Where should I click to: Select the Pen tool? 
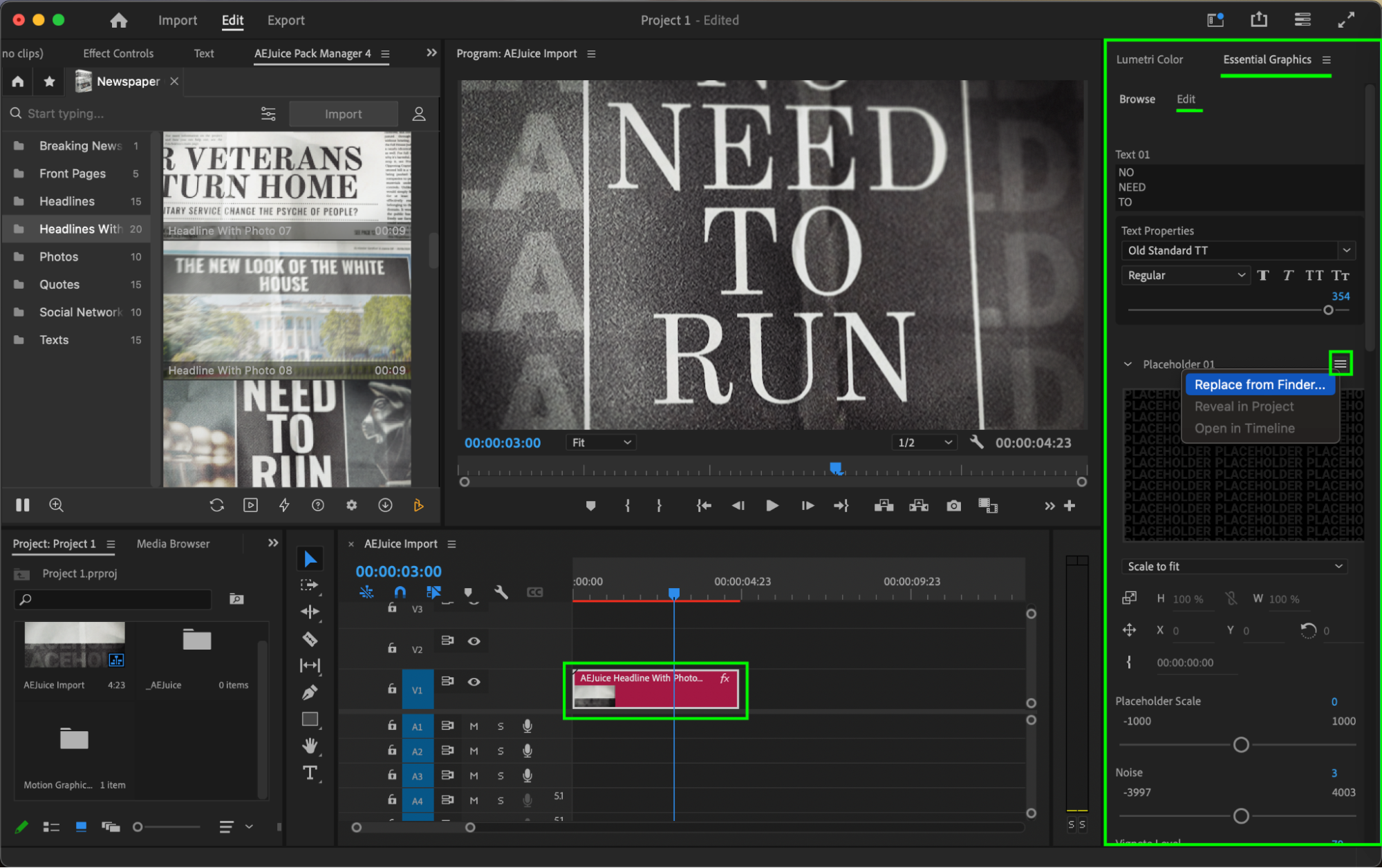coord(310,692)
